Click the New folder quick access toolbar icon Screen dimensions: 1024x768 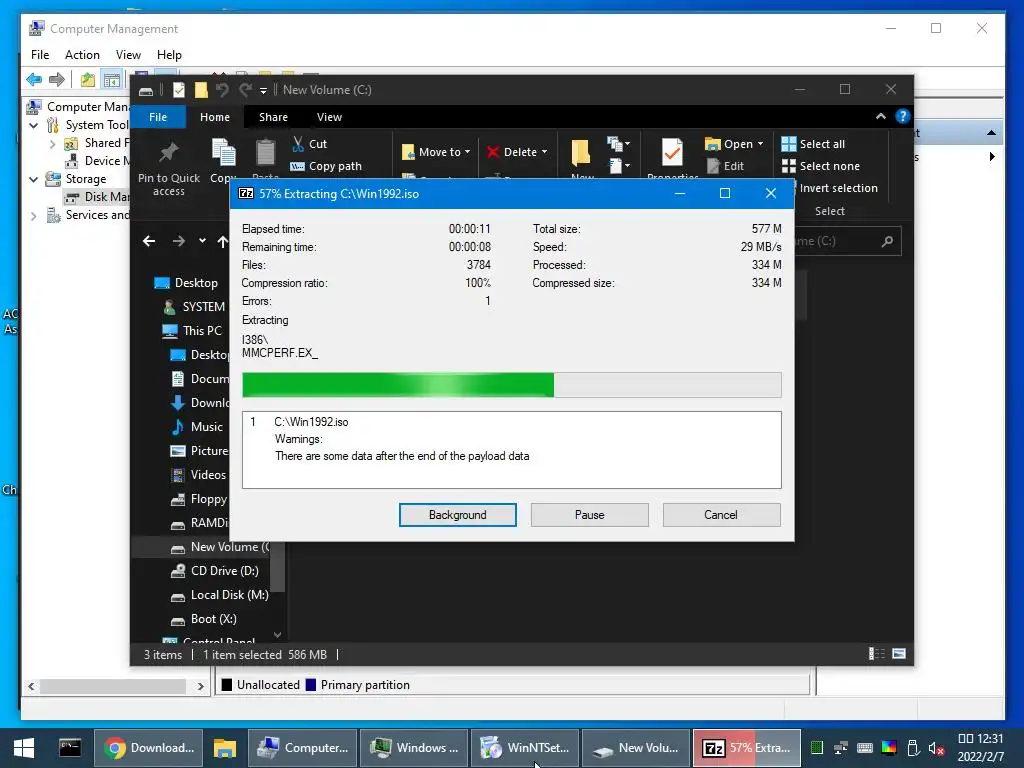point(200,90)
